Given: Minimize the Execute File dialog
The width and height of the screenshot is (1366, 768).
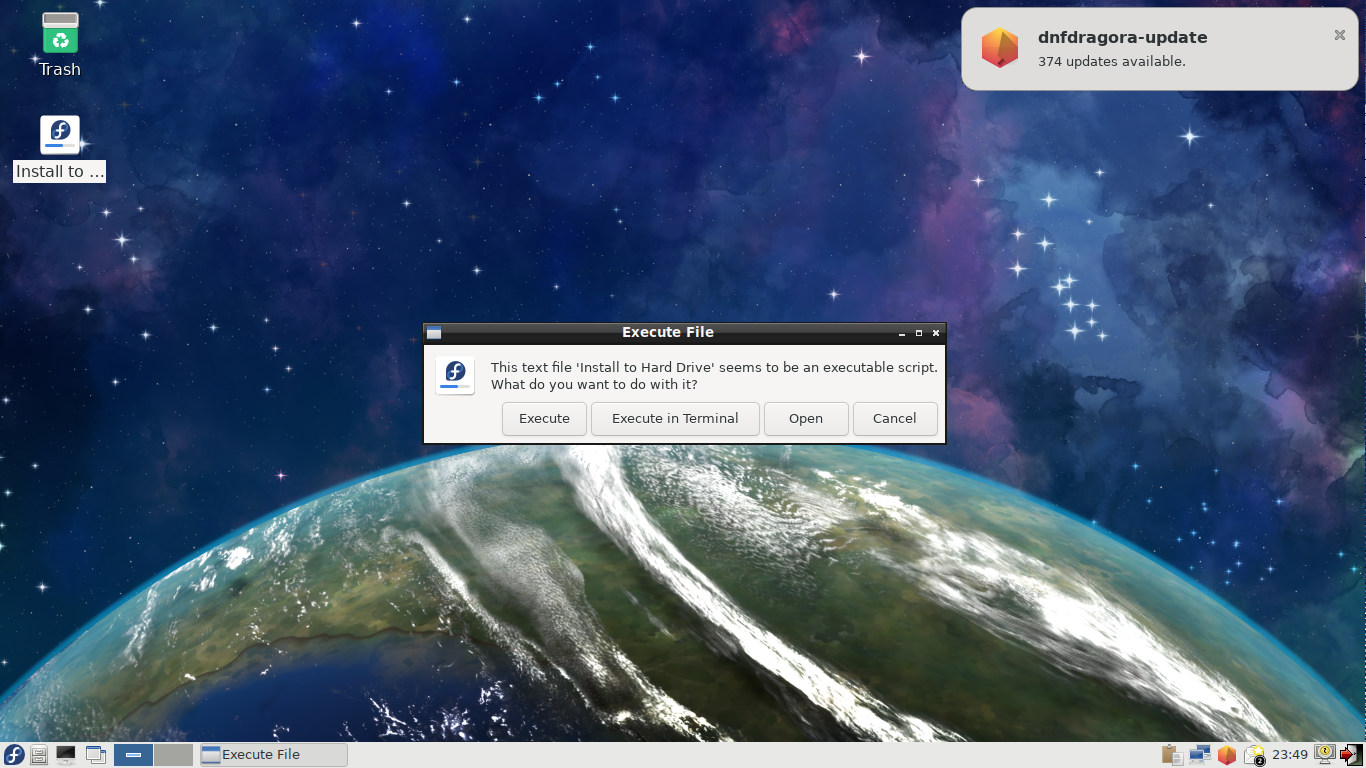Looking at the screenshot, I should pos(902,333).
